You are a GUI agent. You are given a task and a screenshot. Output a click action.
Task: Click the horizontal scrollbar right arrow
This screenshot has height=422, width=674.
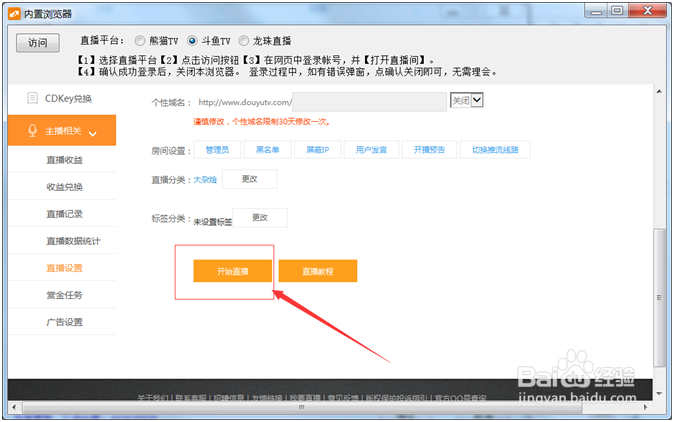click(645, 407)
